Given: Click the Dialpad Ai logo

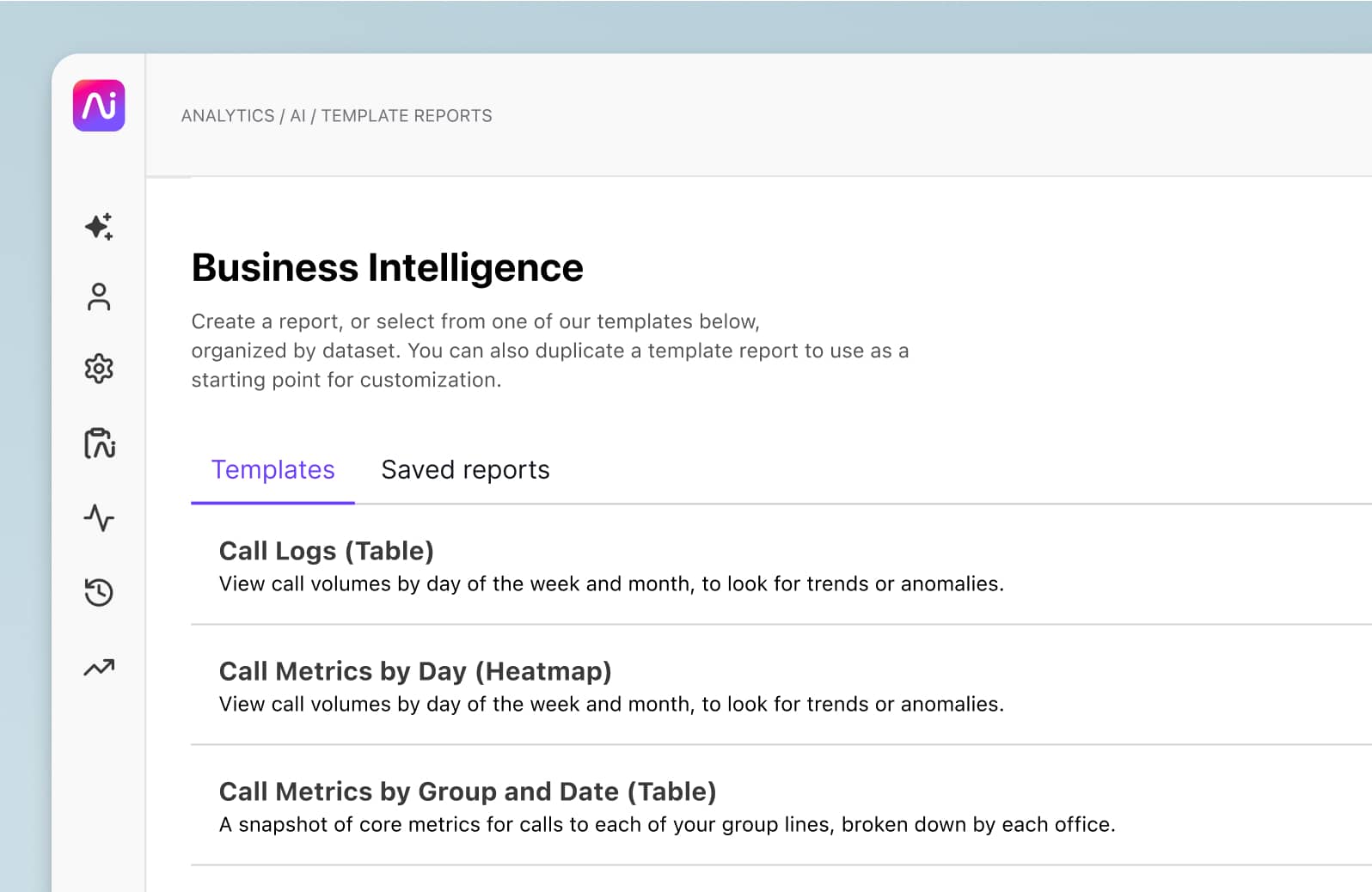Looking at the screenshot, I should coord(99,106).
